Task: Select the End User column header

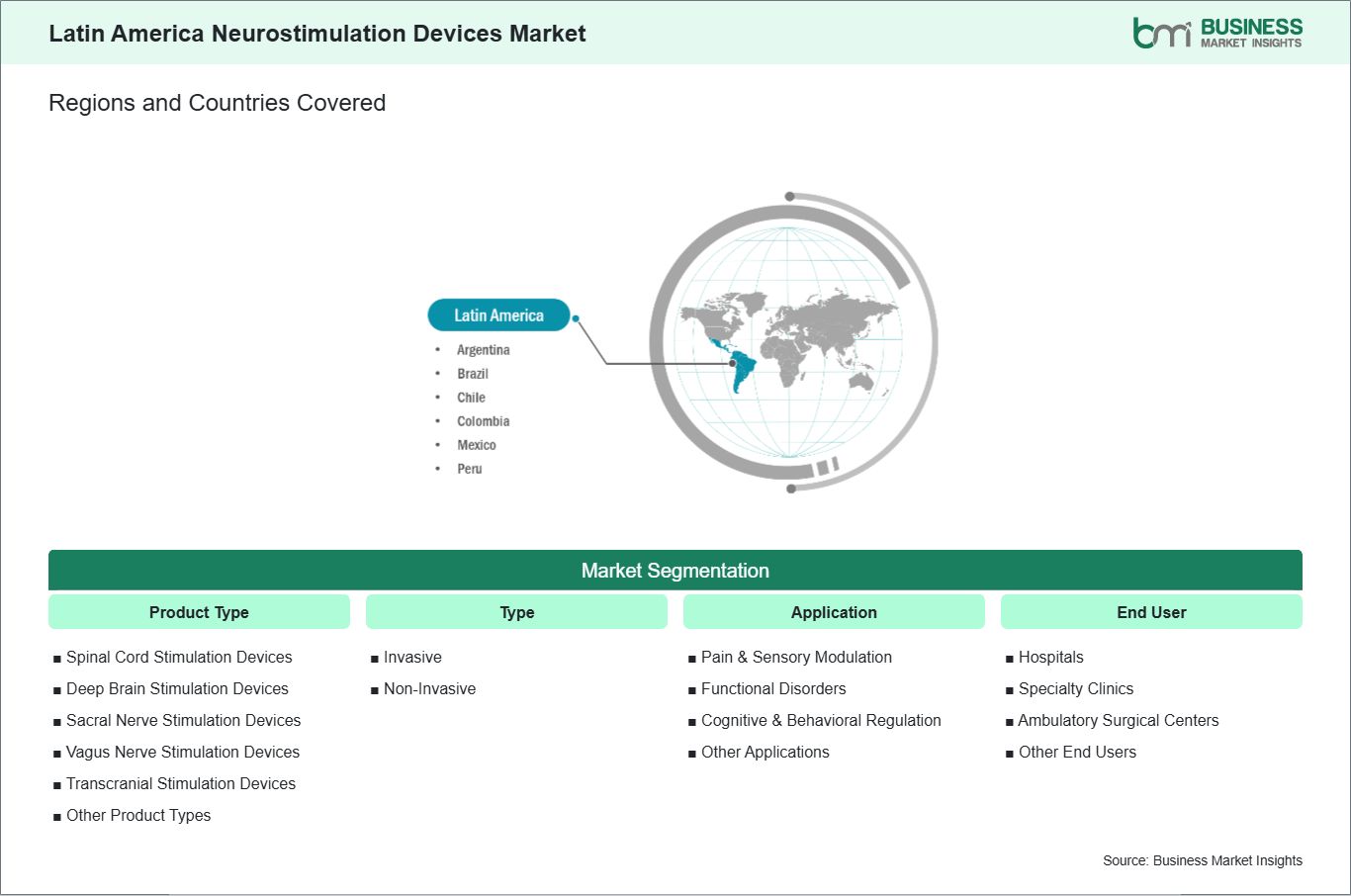Action: point(1151,612)
